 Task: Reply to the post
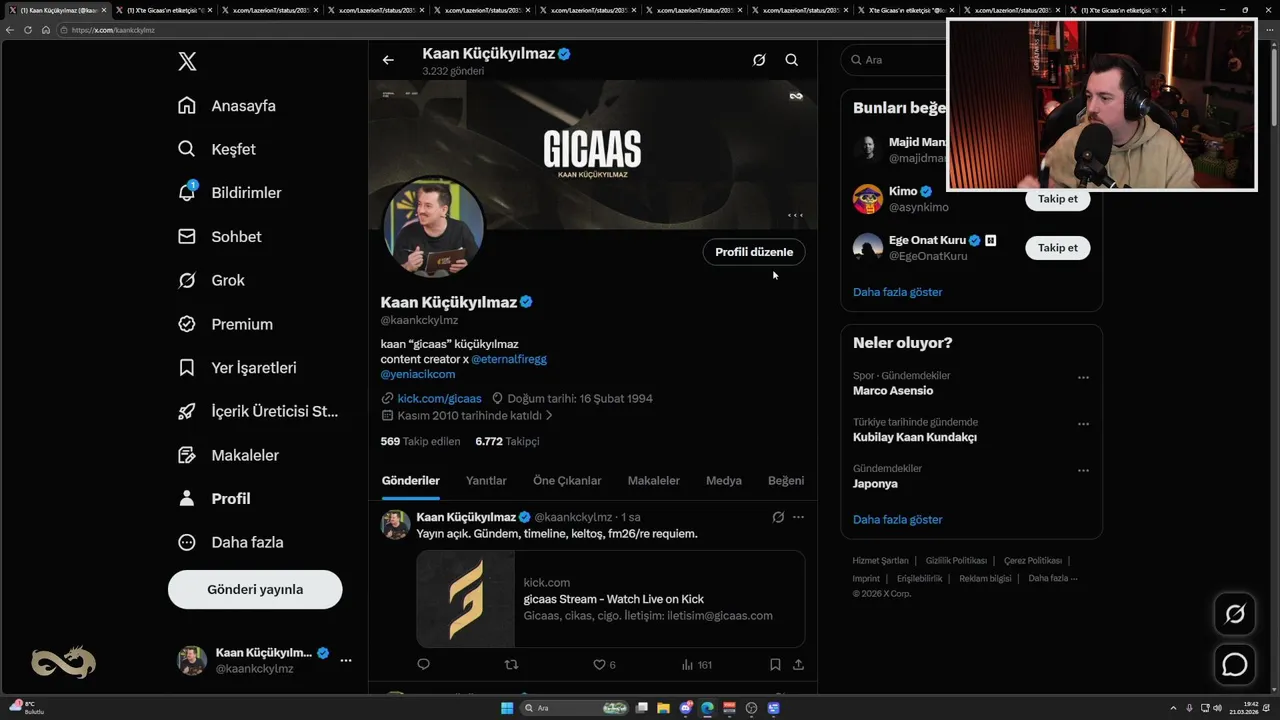click(x=423, y=664)
